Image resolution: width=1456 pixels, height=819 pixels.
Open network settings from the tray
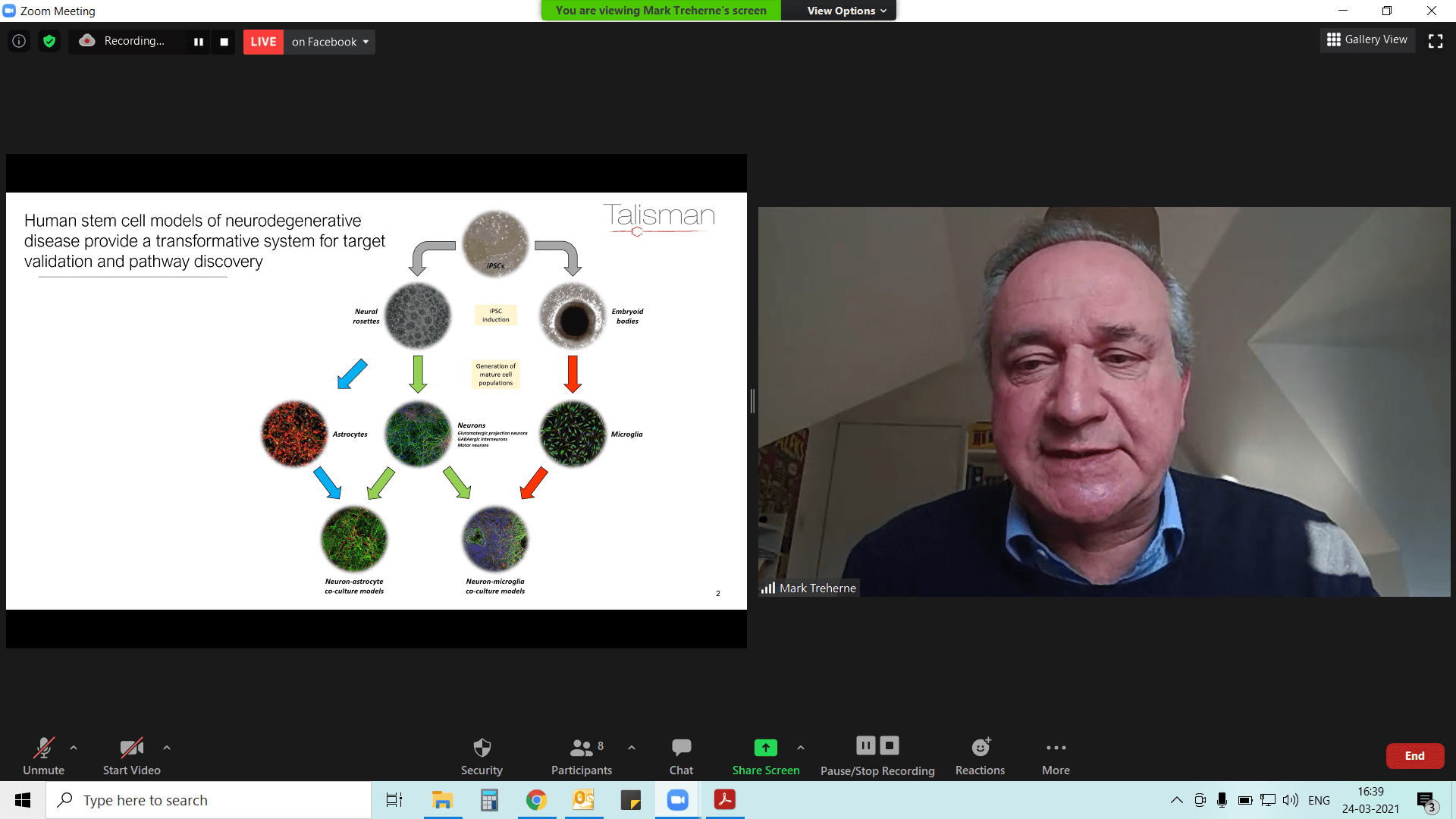(1267, 800)
